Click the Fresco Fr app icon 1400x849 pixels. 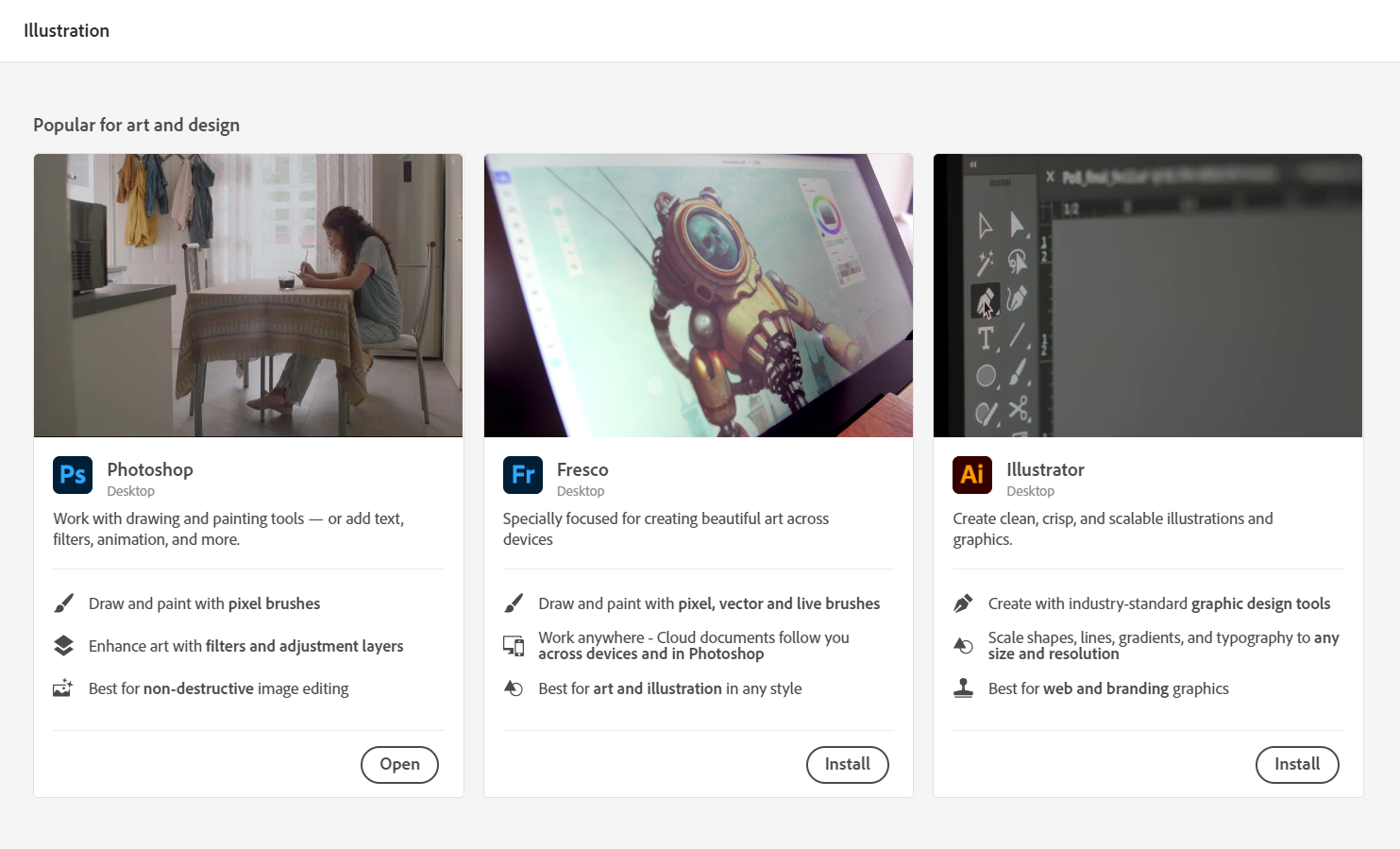point(523,475)
